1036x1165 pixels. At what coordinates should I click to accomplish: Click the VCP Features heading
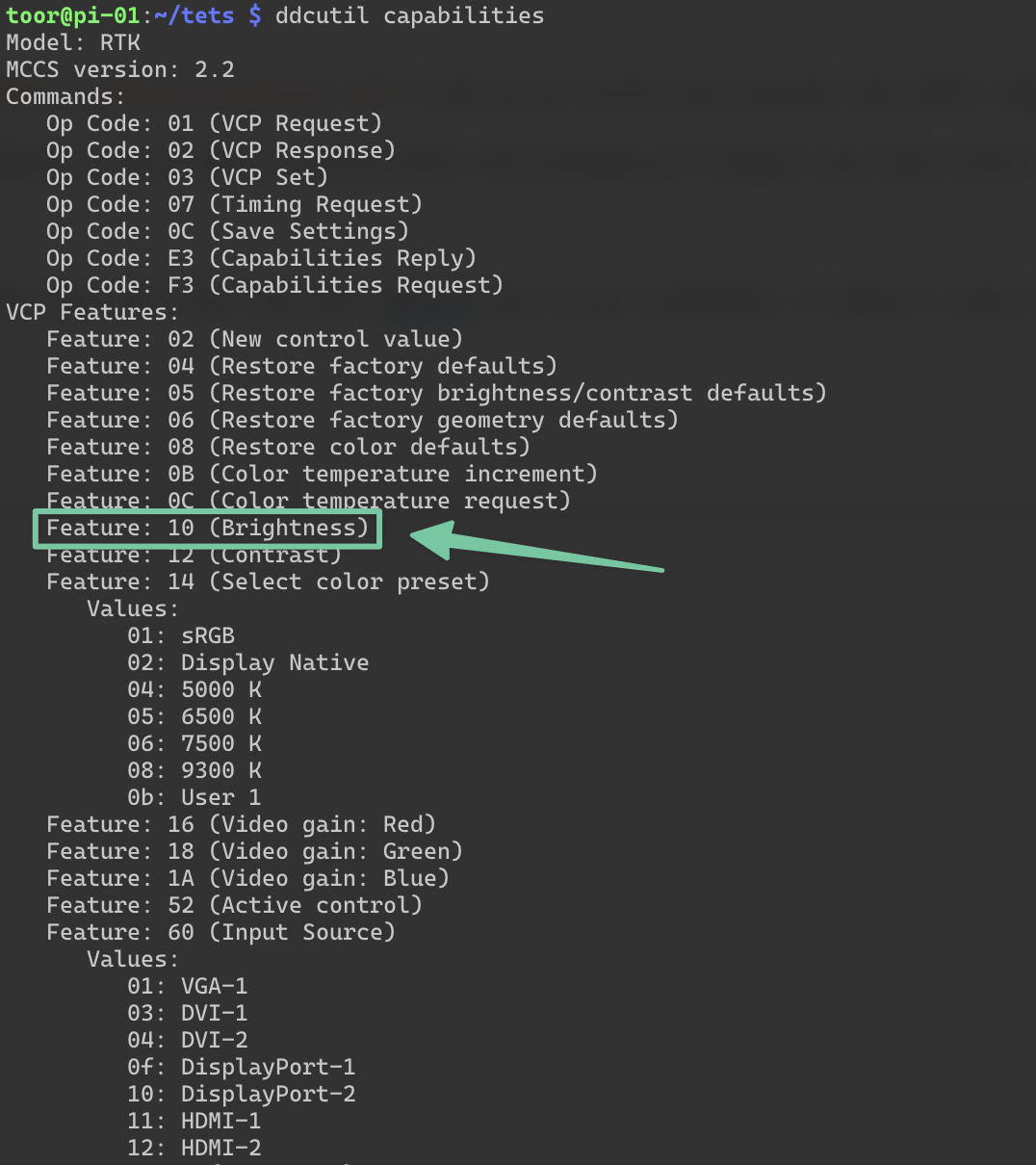(x=92, y=313)
